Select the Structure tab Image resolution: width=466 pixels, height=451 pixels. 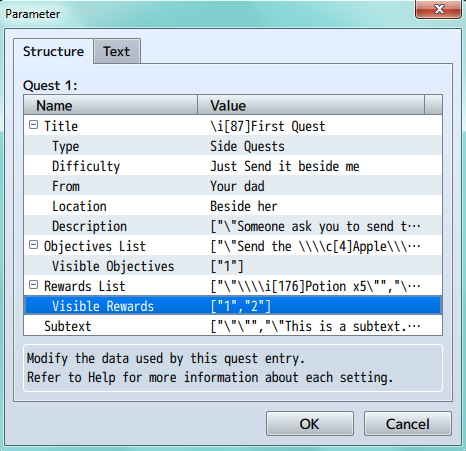pyautogui.click(x=53, y=51)
